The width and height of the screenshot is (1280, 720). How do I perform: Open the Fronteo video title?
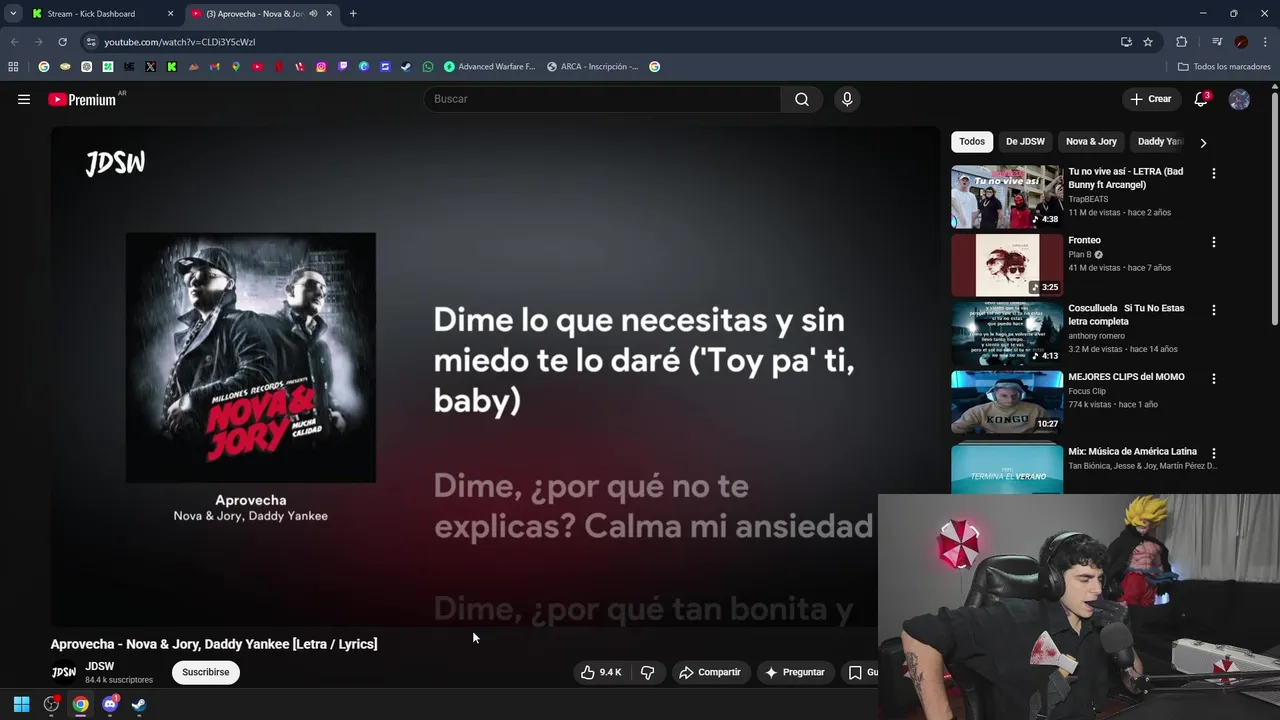[x=1084, y=240]
